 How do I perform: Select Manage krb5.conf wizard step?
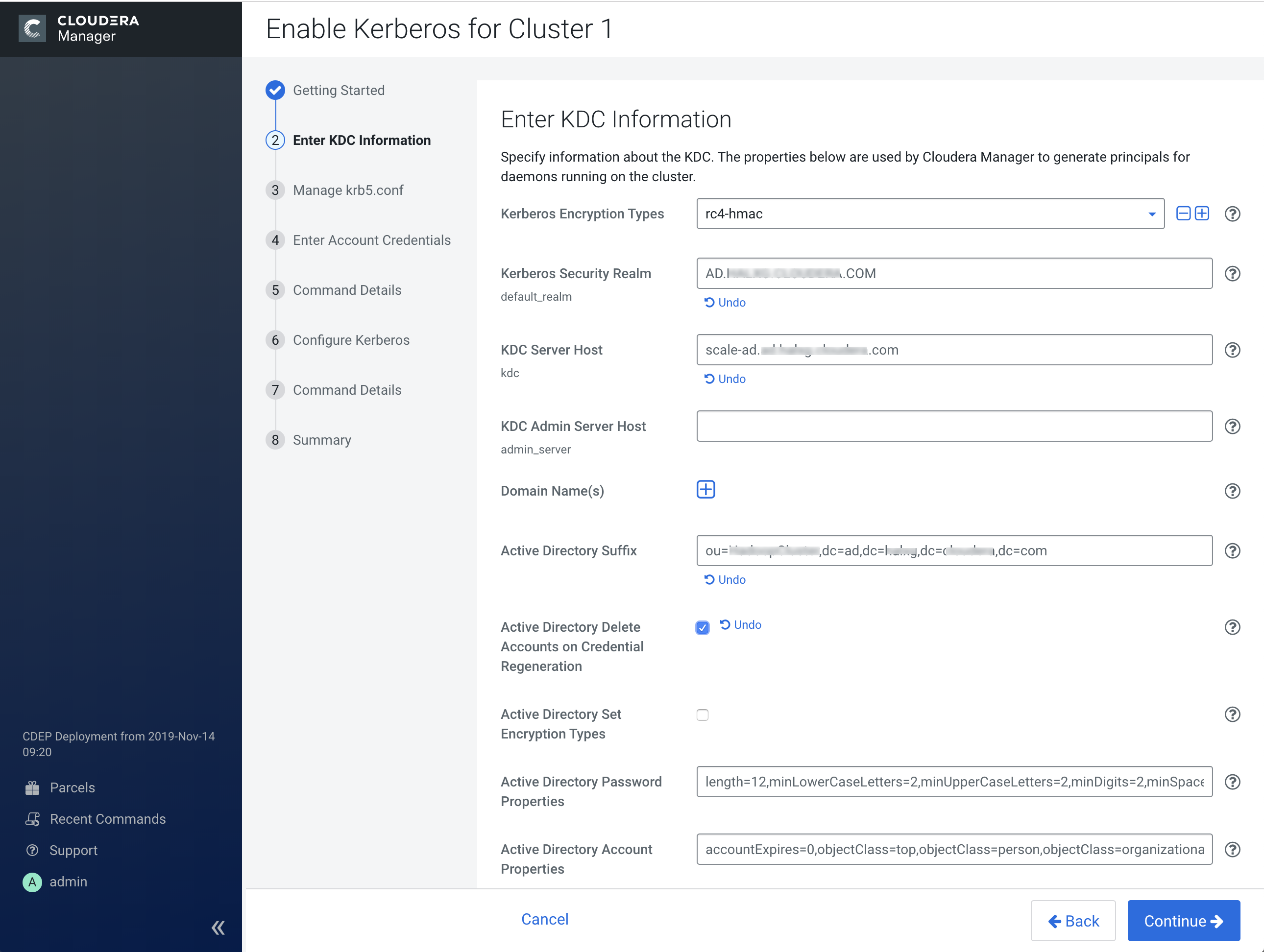coord(347,190)
